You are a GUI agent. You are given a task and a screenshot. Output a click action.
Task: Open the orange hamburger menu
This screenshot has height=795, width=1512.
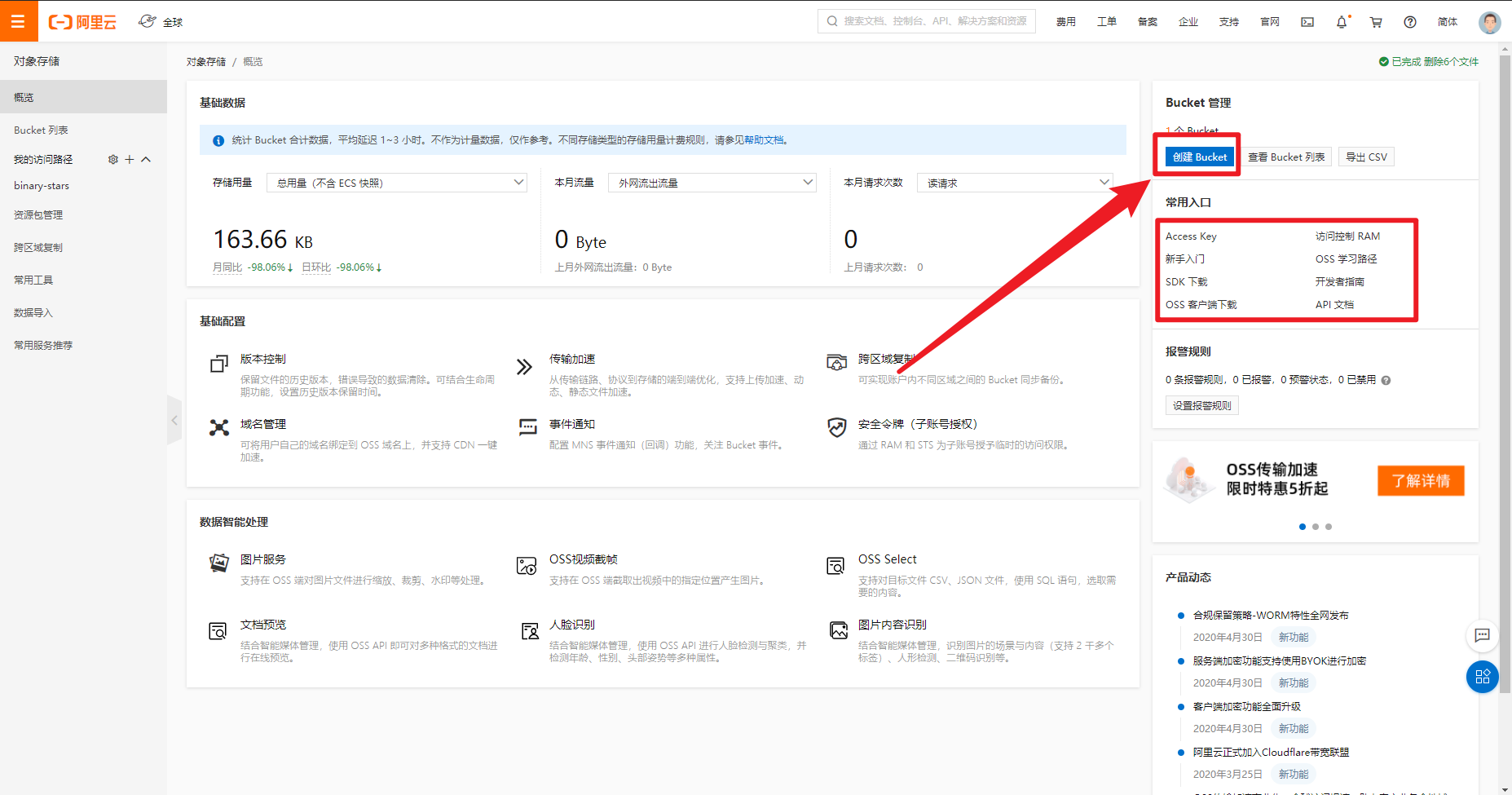tap(18, 21)
